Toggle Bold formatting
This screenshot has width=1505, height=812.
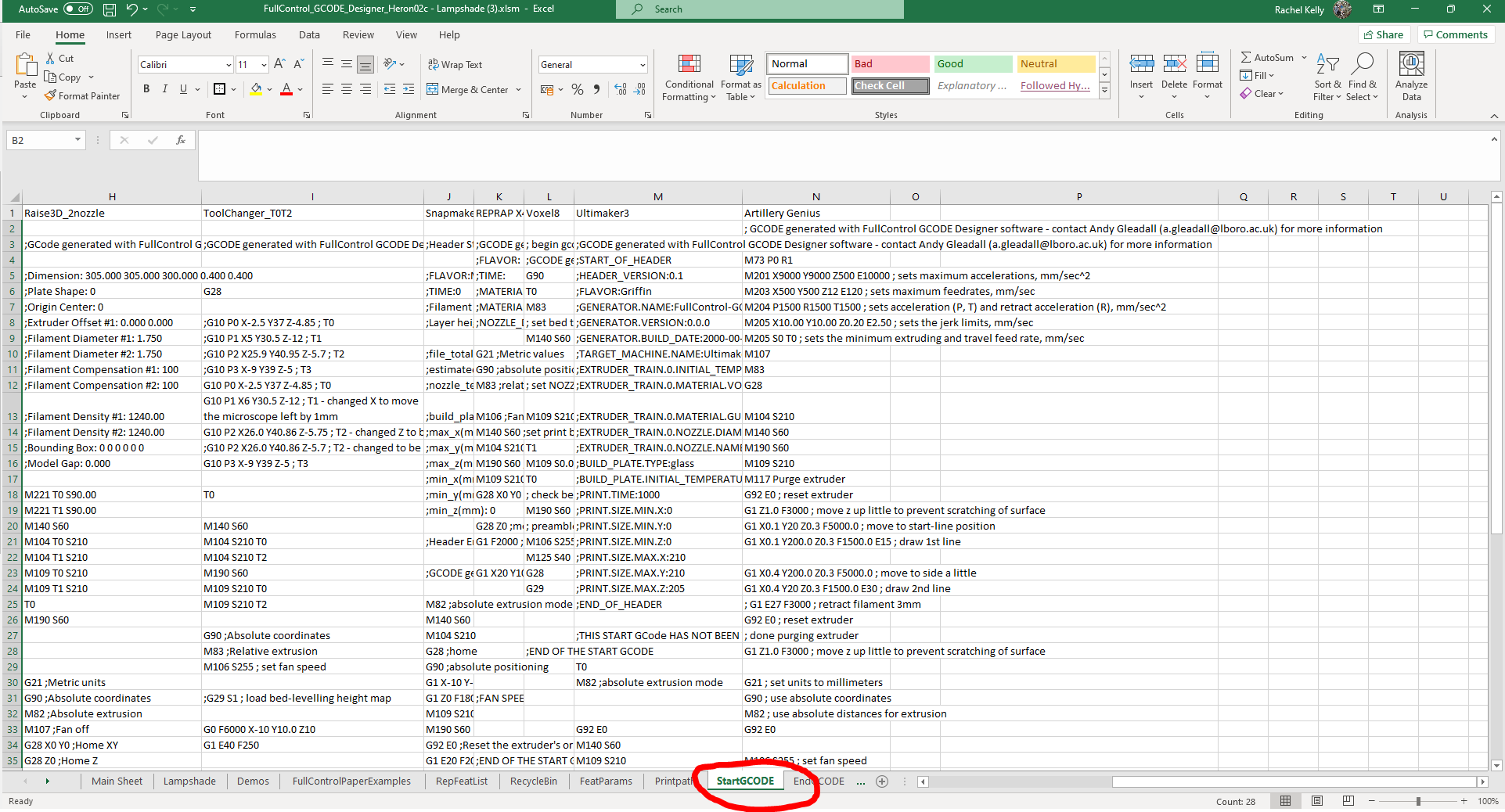click(146, 89)
